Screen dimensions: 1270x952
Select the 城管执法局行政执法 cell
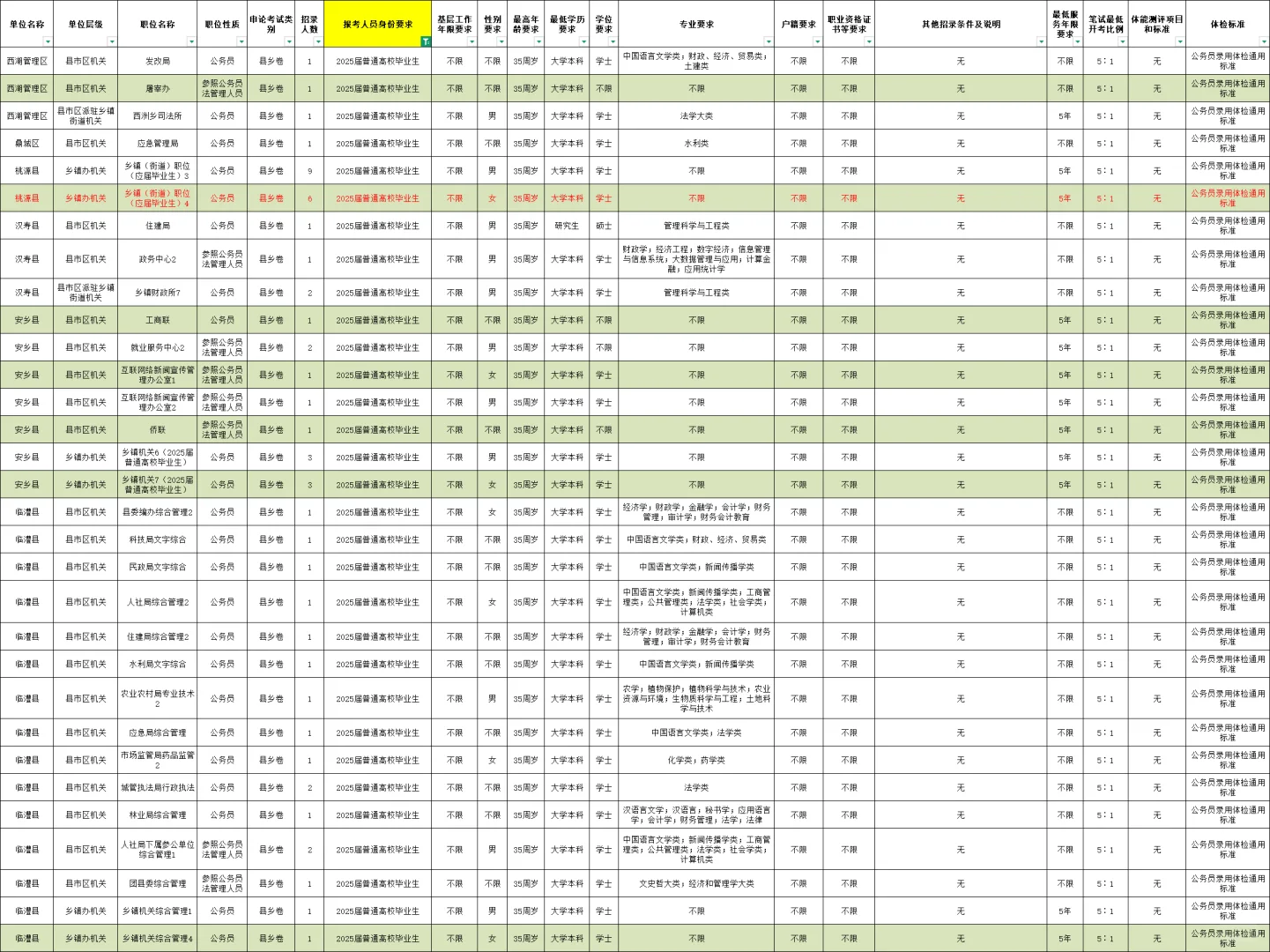coord(158,787)
